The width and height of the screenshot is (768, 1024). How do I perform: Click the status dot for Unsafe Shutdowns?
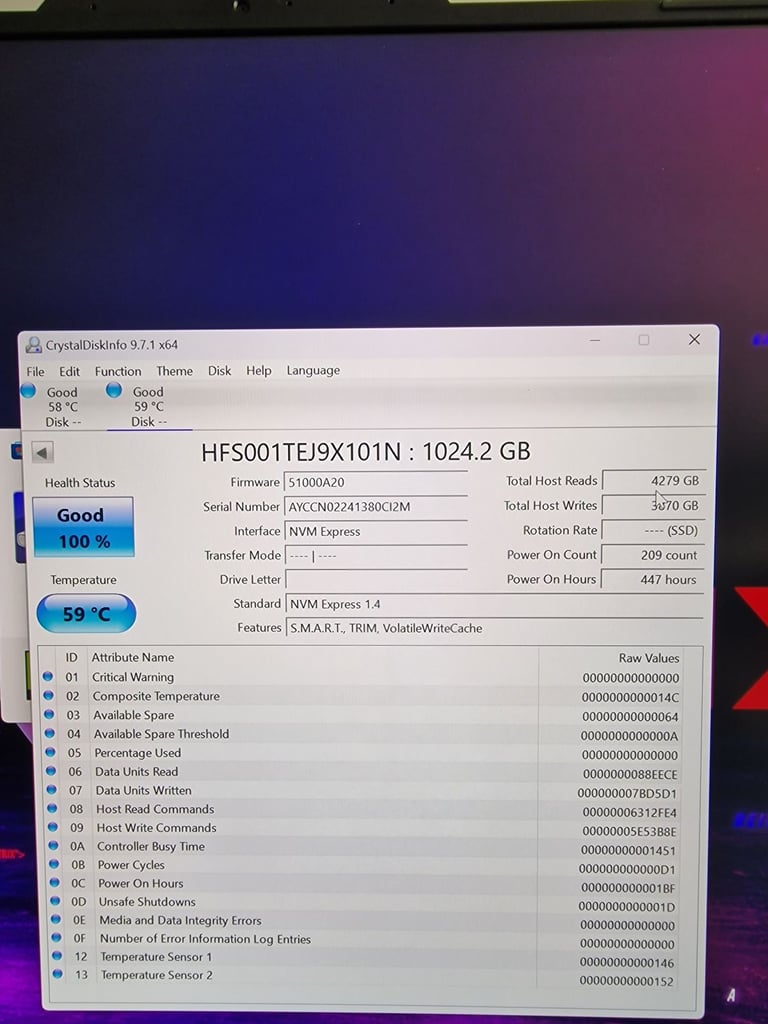pyautogui.click(x=56, y=901)
